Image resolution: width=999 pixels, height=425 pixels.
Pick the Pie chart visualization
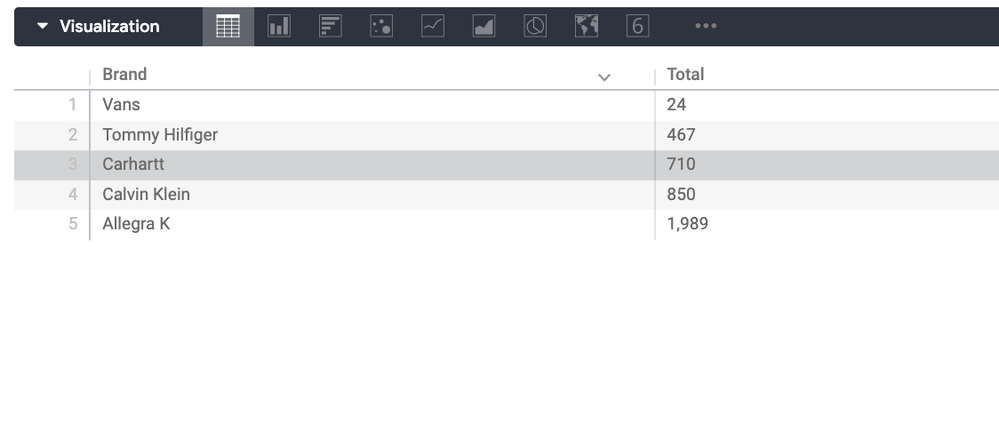535,26
